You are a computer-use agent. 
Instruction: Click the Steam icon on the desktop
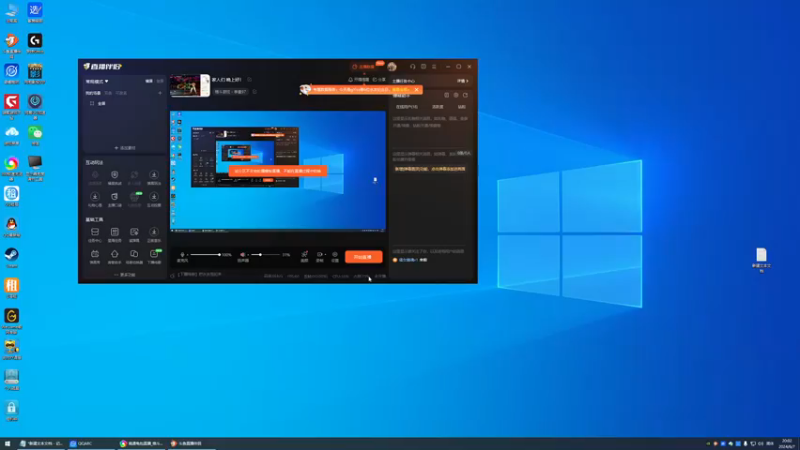[11, 257]
